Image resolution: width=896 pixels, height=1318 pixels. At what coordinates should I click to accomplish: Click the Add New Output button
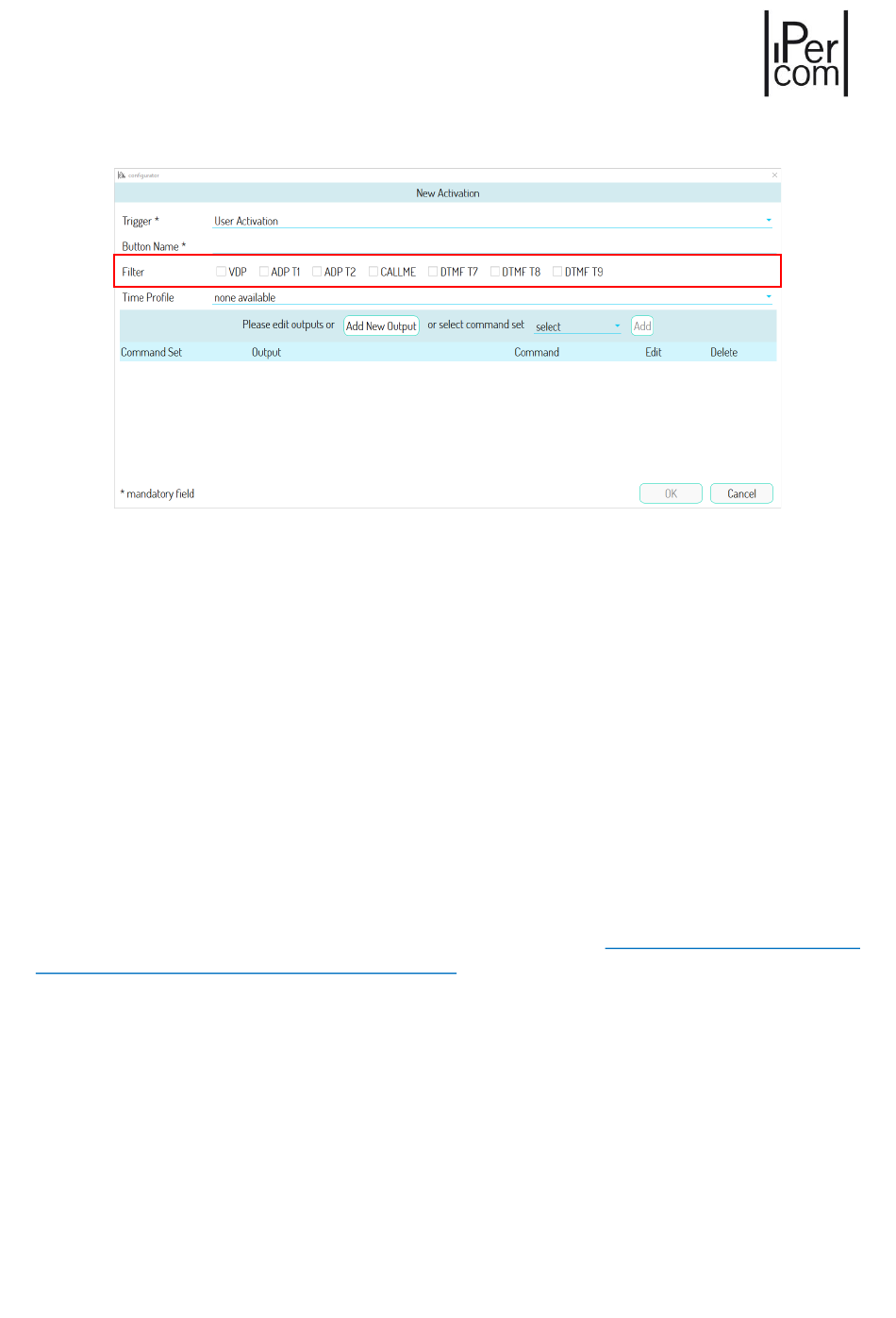(x=381, y=326)
